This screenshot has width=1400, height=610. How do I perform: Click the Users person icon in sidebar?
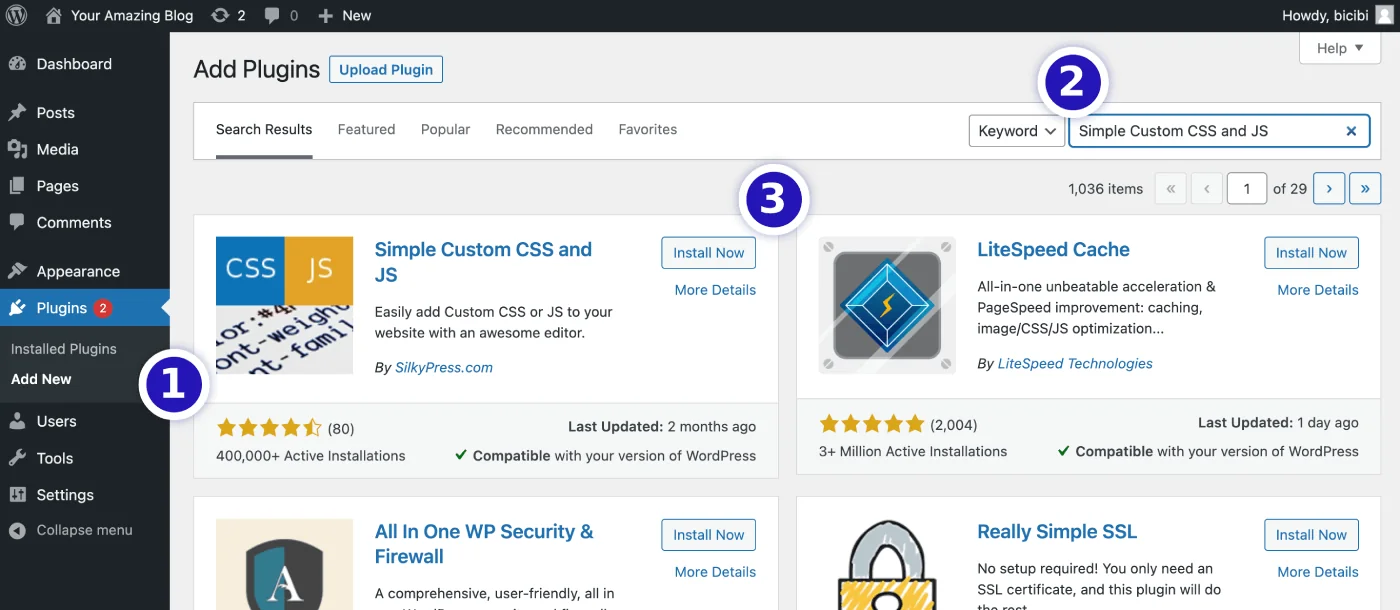17,421
